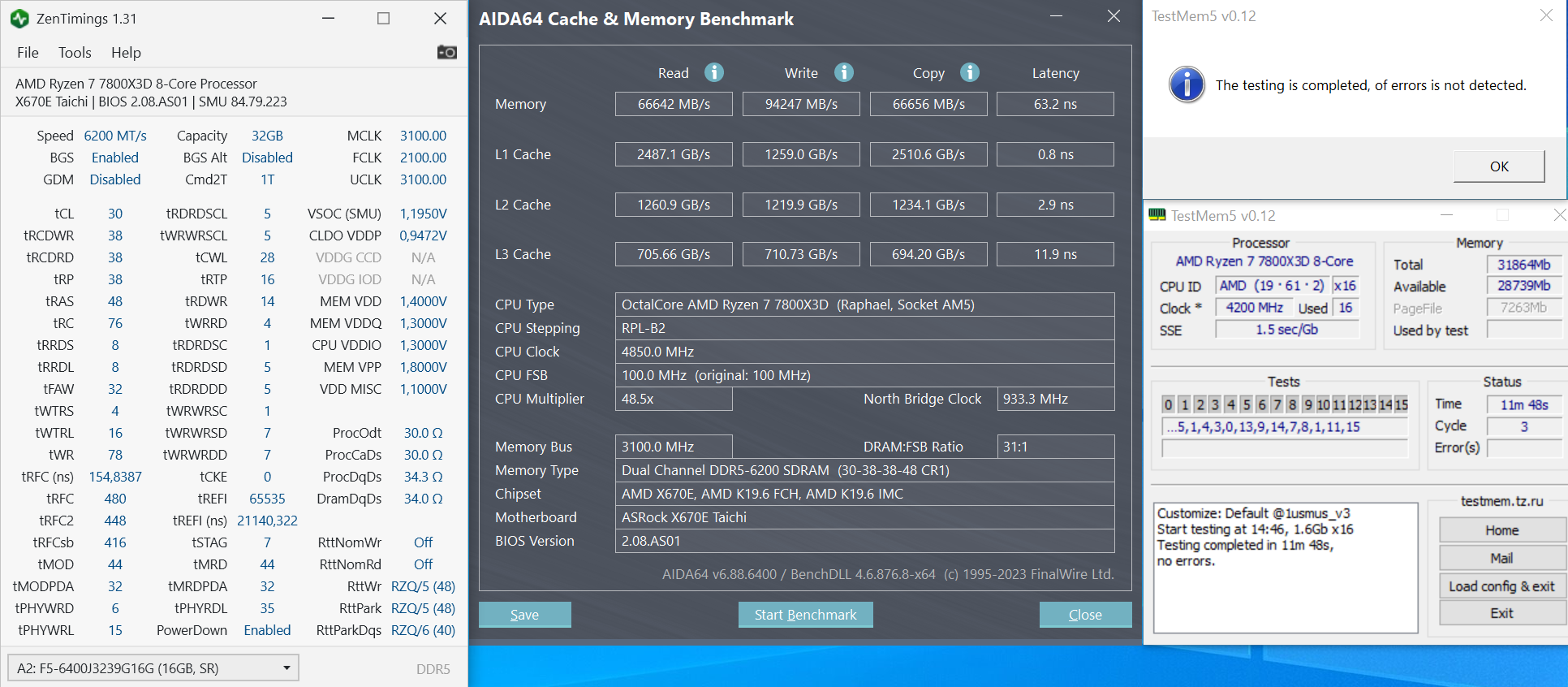Click the Load config & exit button
The width and height of the screenshot is (1568, 687).
(x=1501, y=586)
